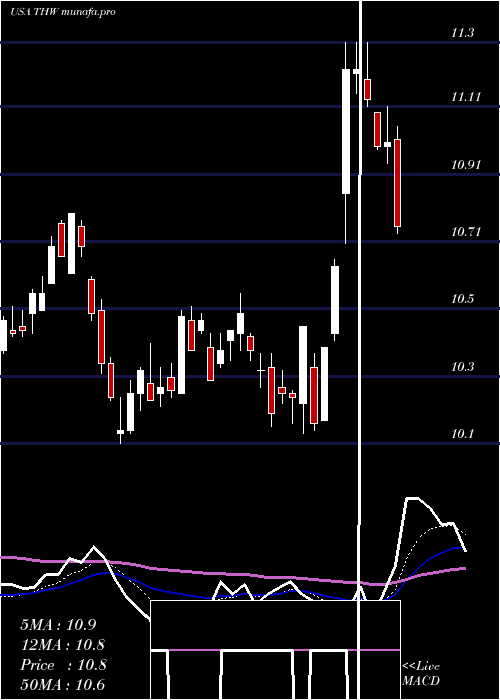This screenshot has height=700, width=500.
Task: Click the '5MA : 10.9' readout
Action: pos(58,625)
